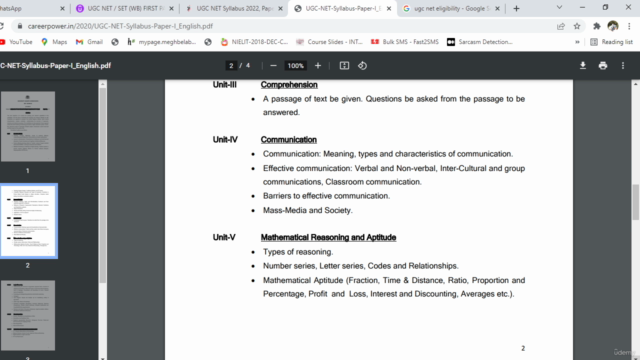
Task: Open the Extensions puzzle icon
Action: [597, 26]
